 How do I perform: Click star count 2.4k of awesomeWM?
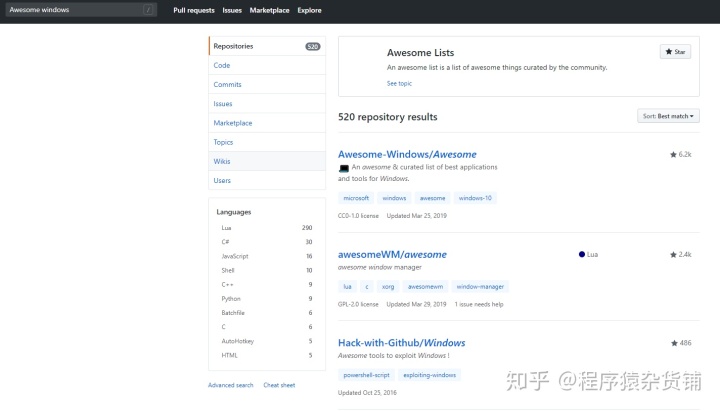click(681, 254)
